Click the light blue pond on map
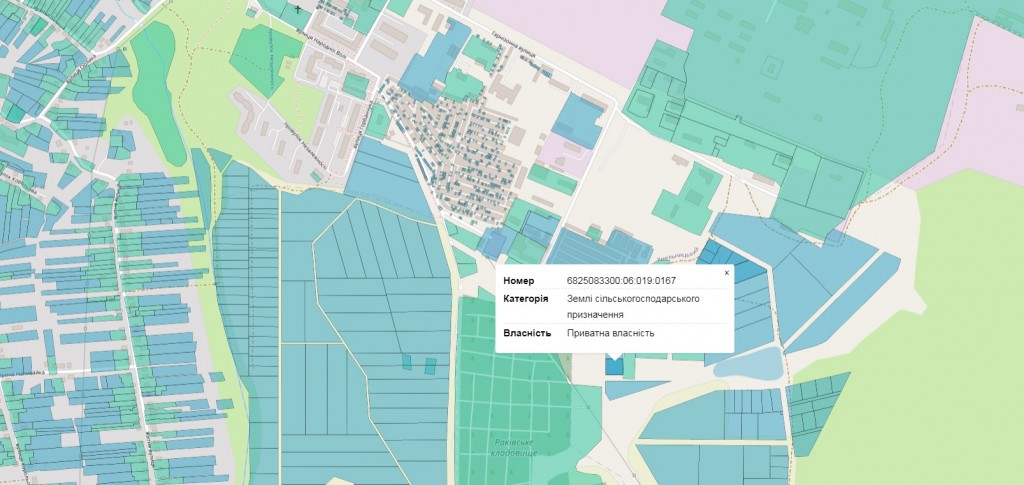Image resolution: width=1024 pixels, height=485 pixels. (x=750, y=363)
